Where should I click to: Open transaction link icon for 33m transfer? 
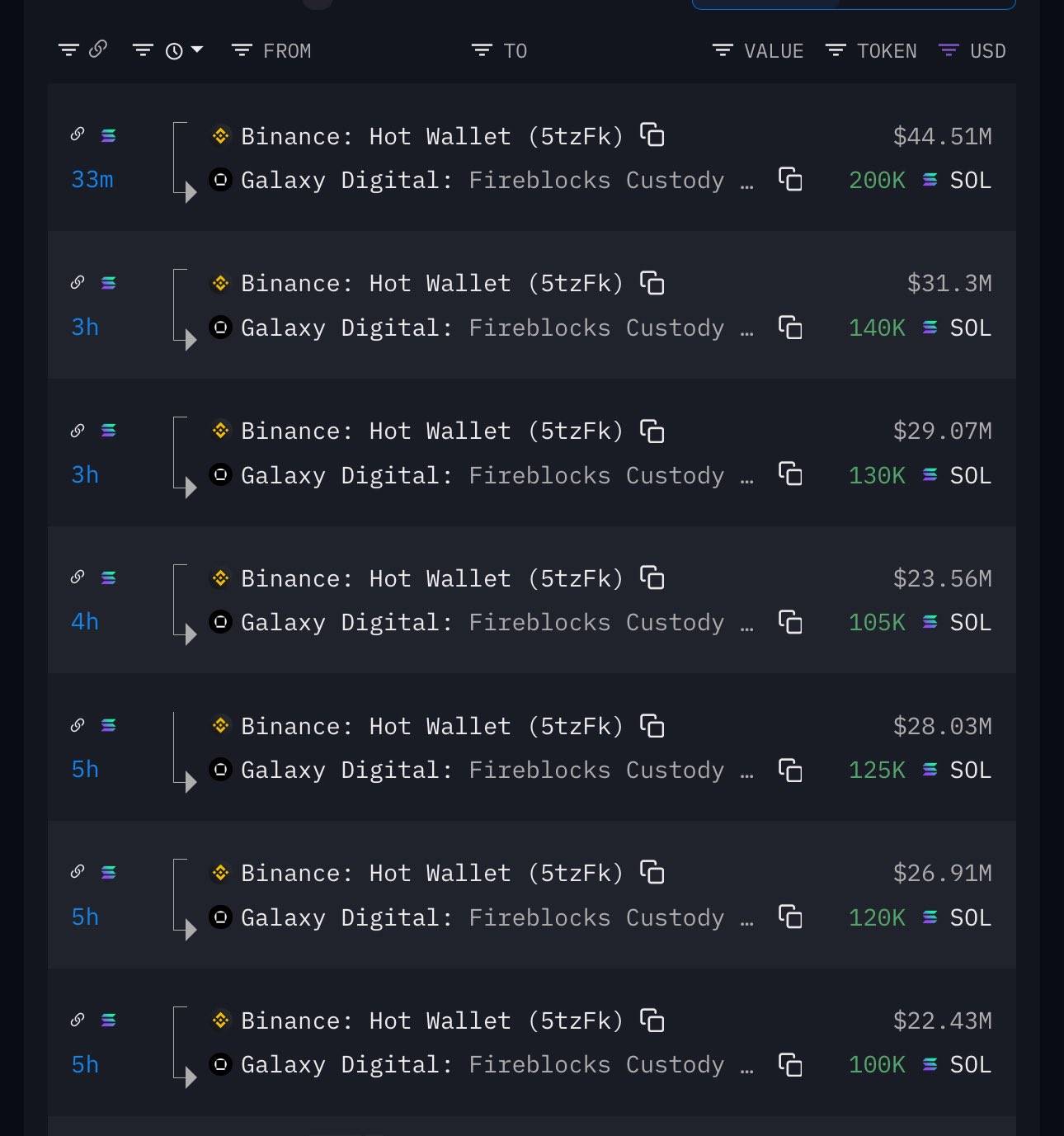[78, 134]
